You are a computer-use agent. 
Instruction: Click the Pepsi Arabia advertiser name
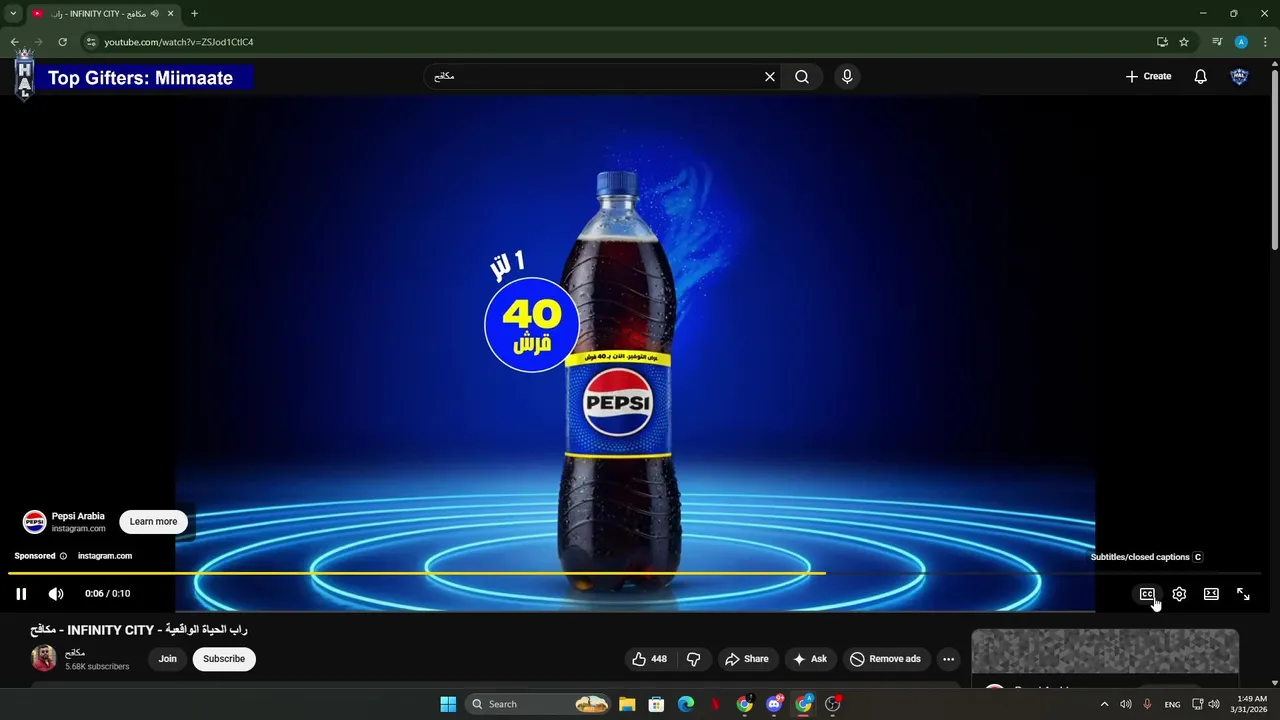(78, 516)
